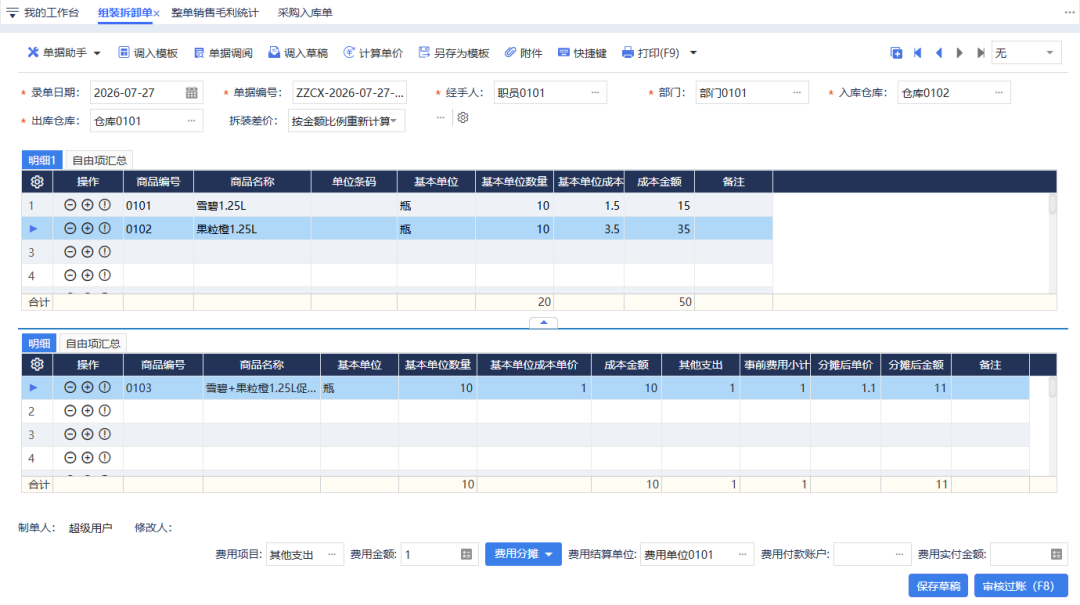The height and width of the screenshot is (605, 1080).
Task: Switch to the 采购入库单 tab
Action: point(305,12)
